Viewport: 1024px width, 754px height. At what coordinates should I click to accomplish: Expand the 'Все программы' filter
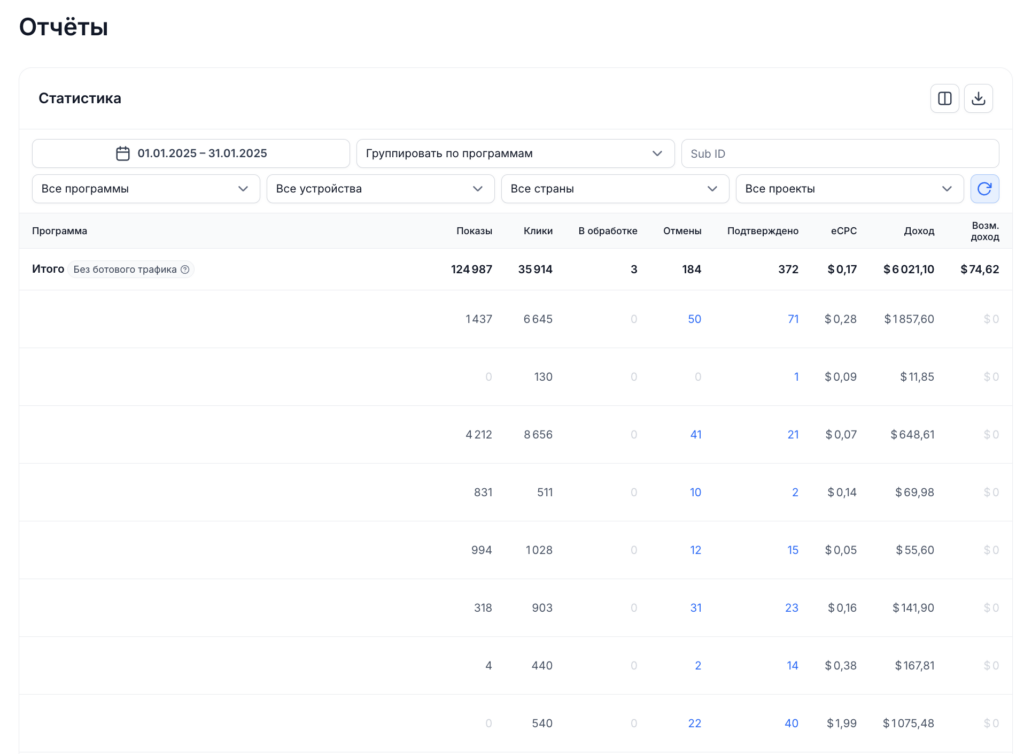(146, 188)
